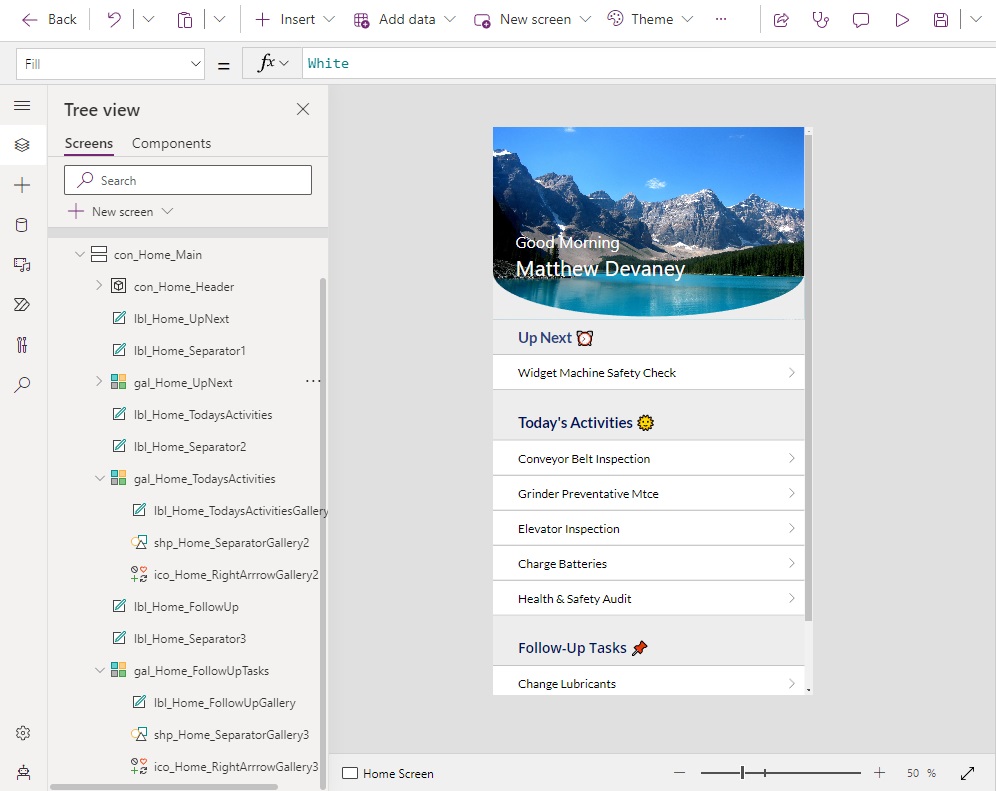Select lbl_Home_TodaysActivities in tree
This screenshot has width=996, height=791.
(x=203, y=415)
